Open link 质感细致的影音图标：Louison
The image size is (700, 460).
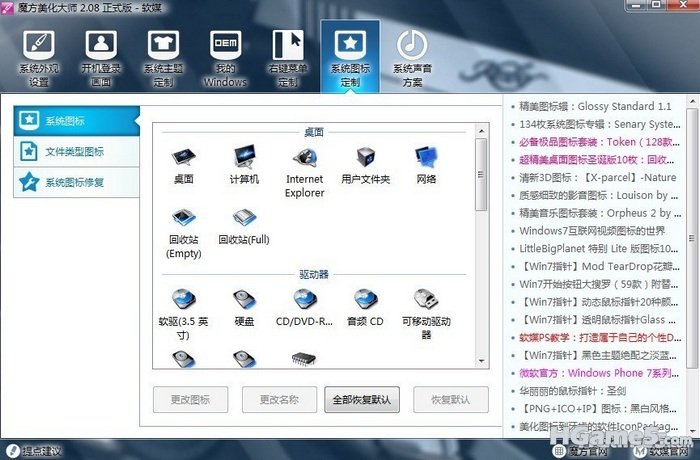(x=599, y=195)
